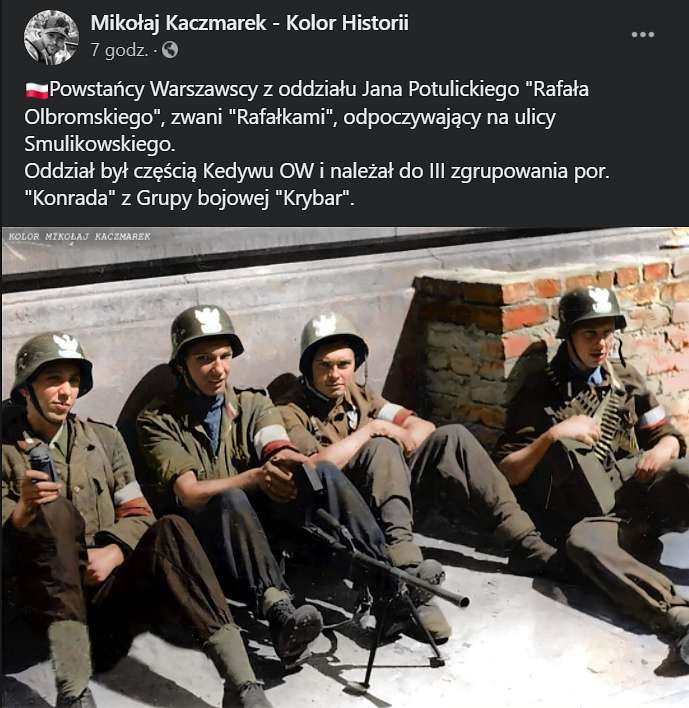Click the '7 godz.' post timestamp
This screenshot has height=708, width=689.
coord(120,50)
